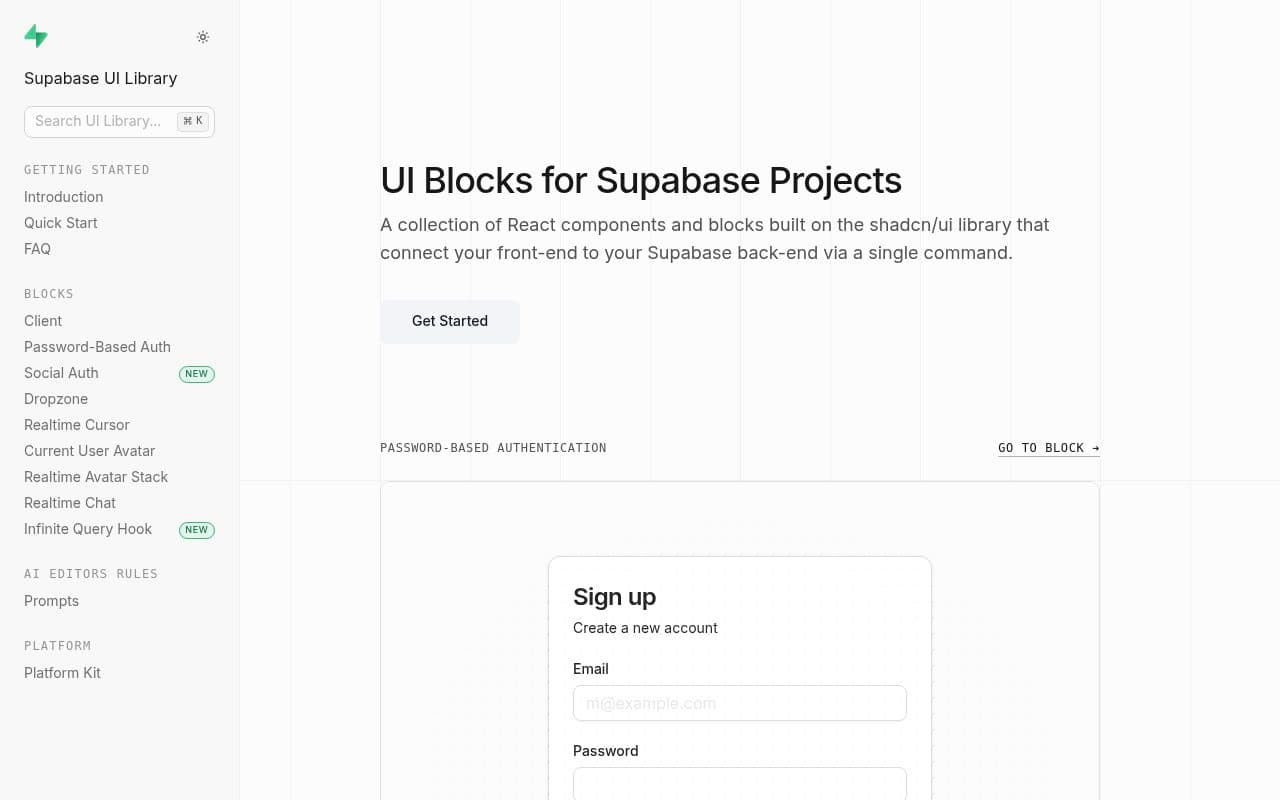1280x800 pixels.
Task: Click the NEW badge beside Infinite Query Hook
Action: point(196,530)
